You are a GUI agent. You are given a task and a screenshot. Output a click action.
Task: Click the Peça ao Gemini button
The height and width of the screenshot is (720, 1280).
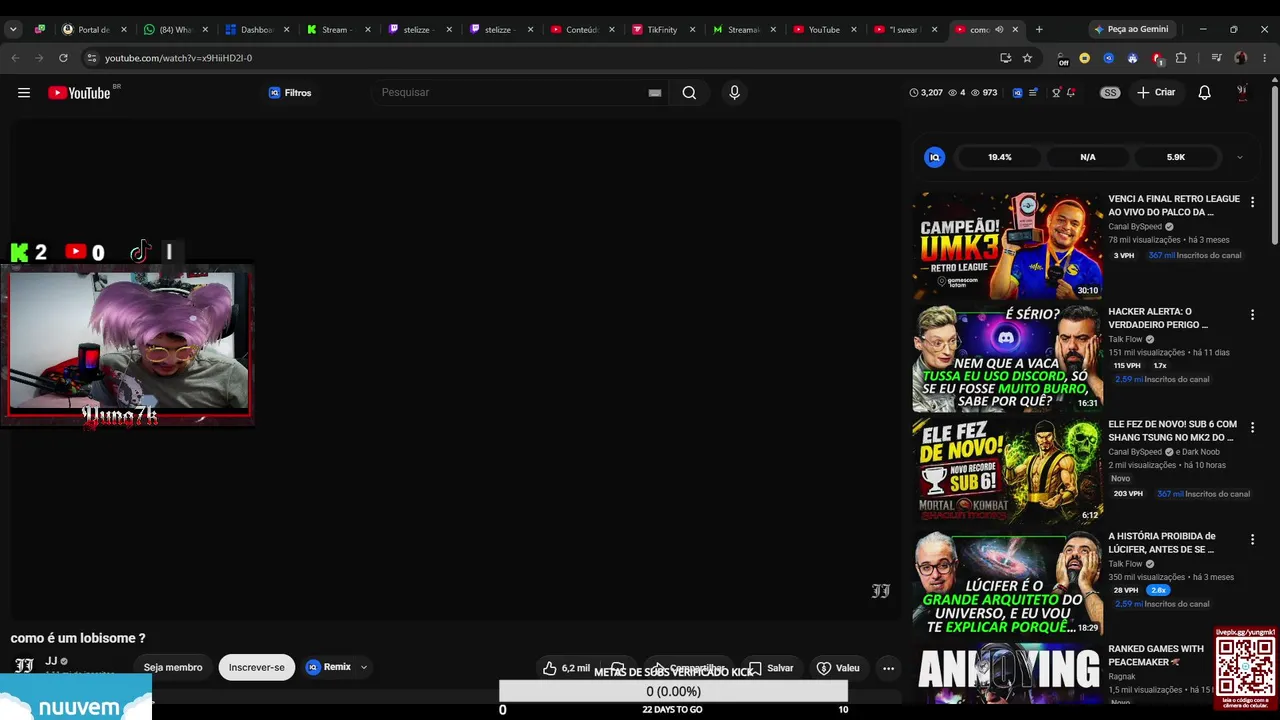tap(1131, 30)
